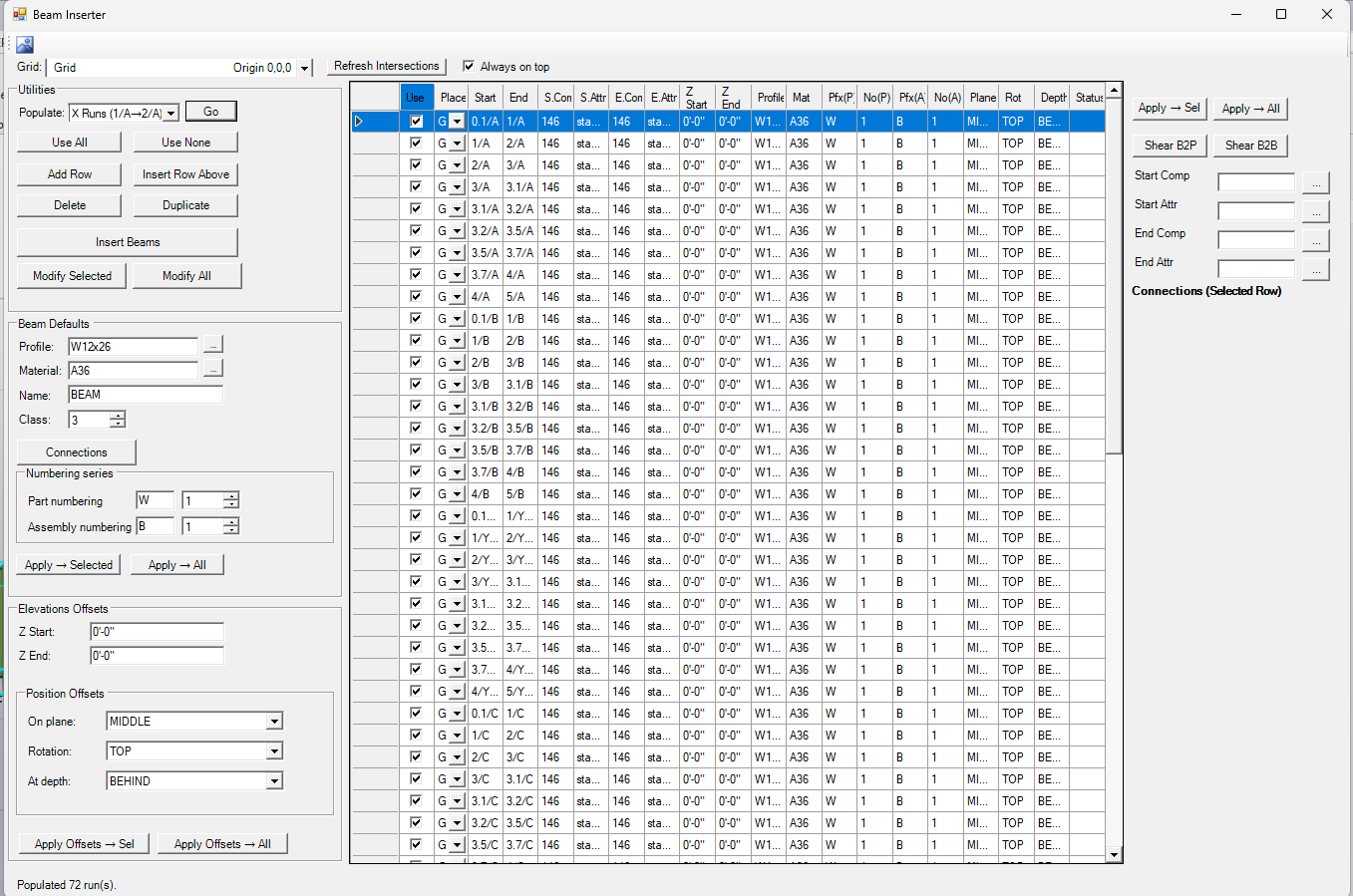1353x896 pixels.
Task: Uncheck Use for row 0.1/B to 1/B
Action: [x=417, y=319]
